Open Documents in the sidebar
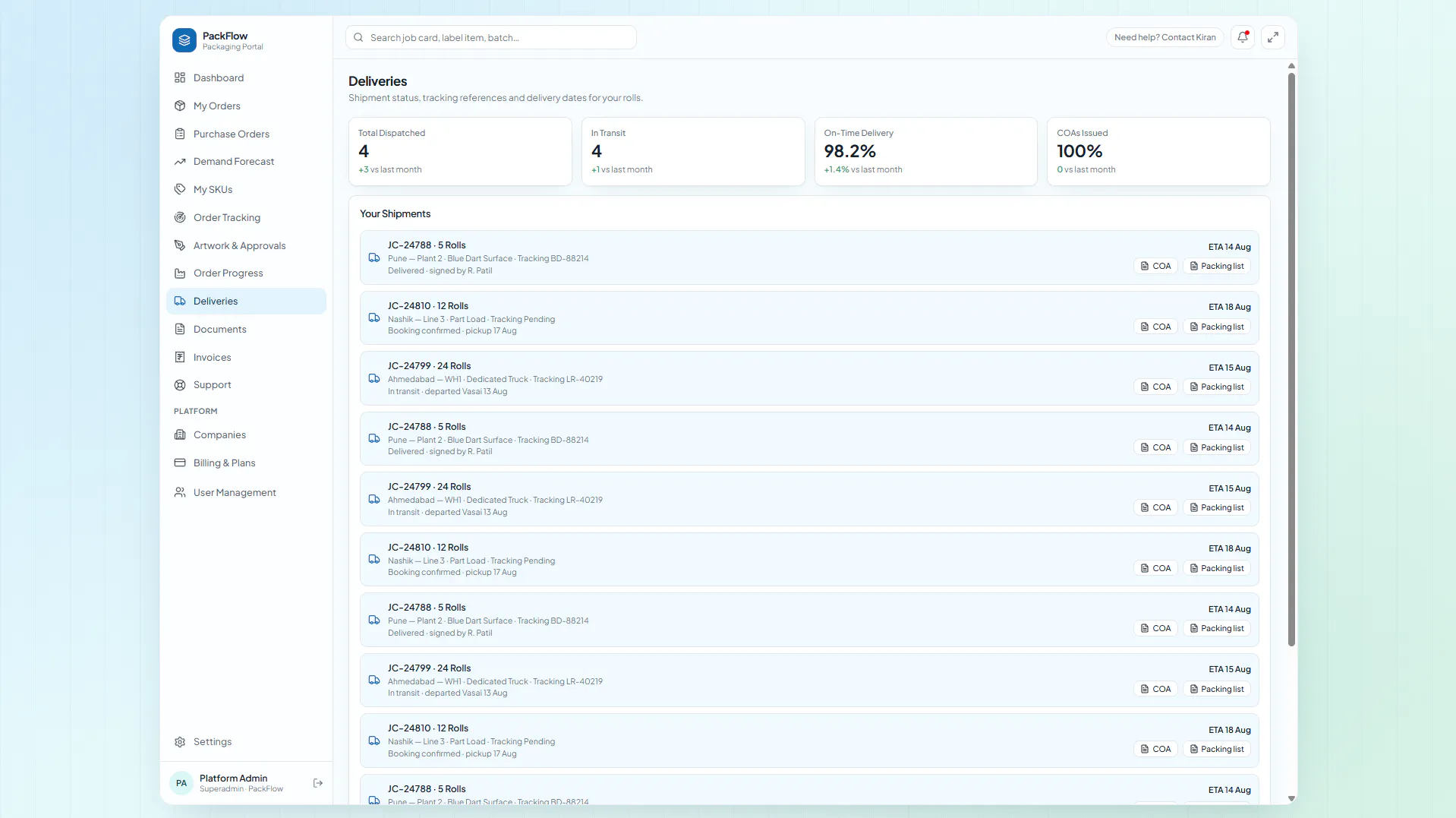This screenshot has height=818, width=1456. point(246,329)
